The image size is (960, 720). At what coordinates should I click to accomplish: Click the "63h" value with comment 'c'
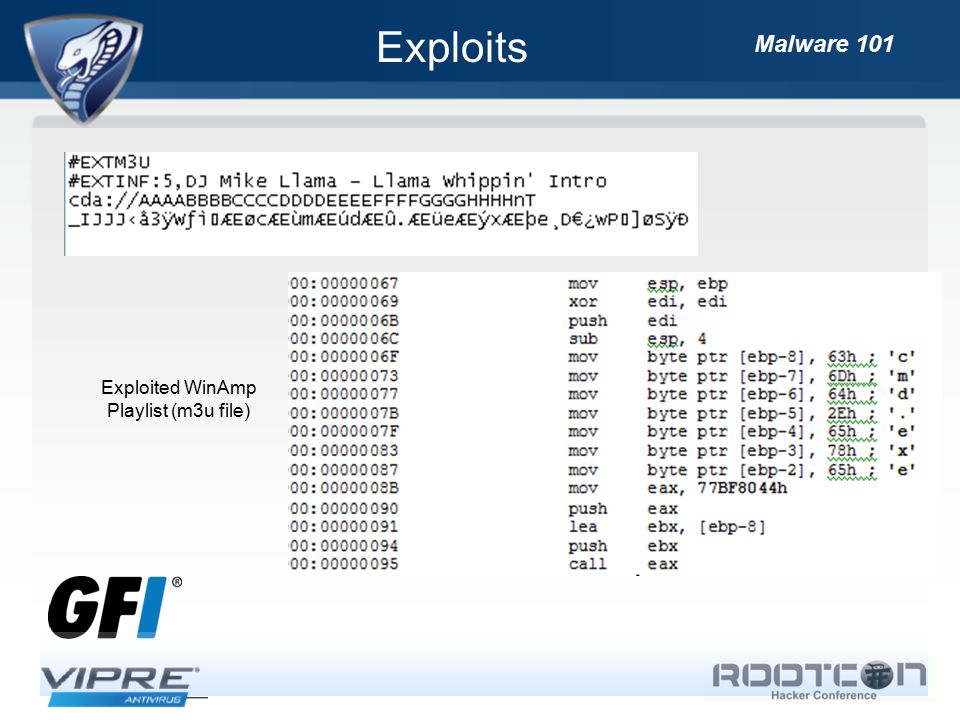click(x=842, y=357)
